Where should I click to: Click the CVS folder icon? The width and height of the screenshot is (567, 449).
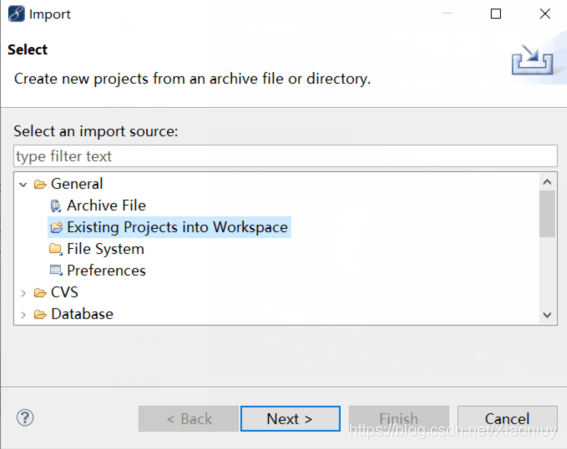pos(40,292)
